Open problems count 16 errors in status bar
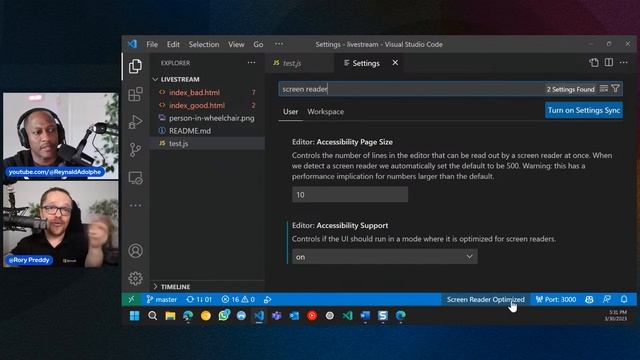Screen dimensions: 640x360 click(x=238, y=299)
